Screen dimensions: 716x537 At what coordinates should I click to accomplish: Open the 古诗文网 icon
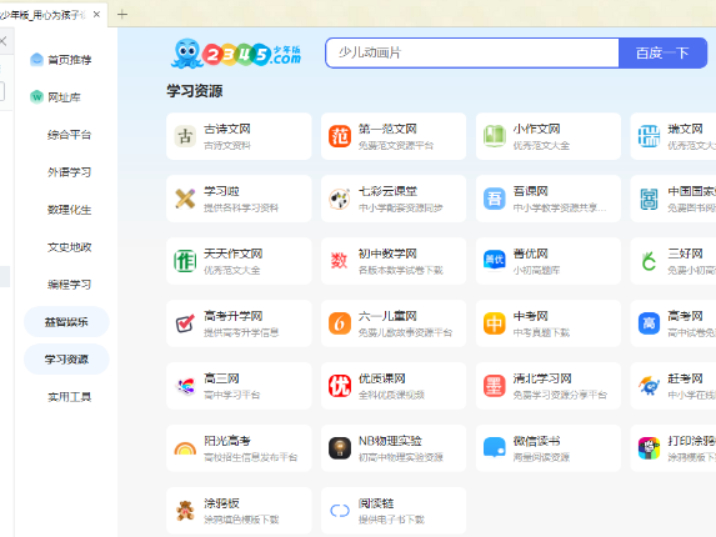tap(185, 136)
